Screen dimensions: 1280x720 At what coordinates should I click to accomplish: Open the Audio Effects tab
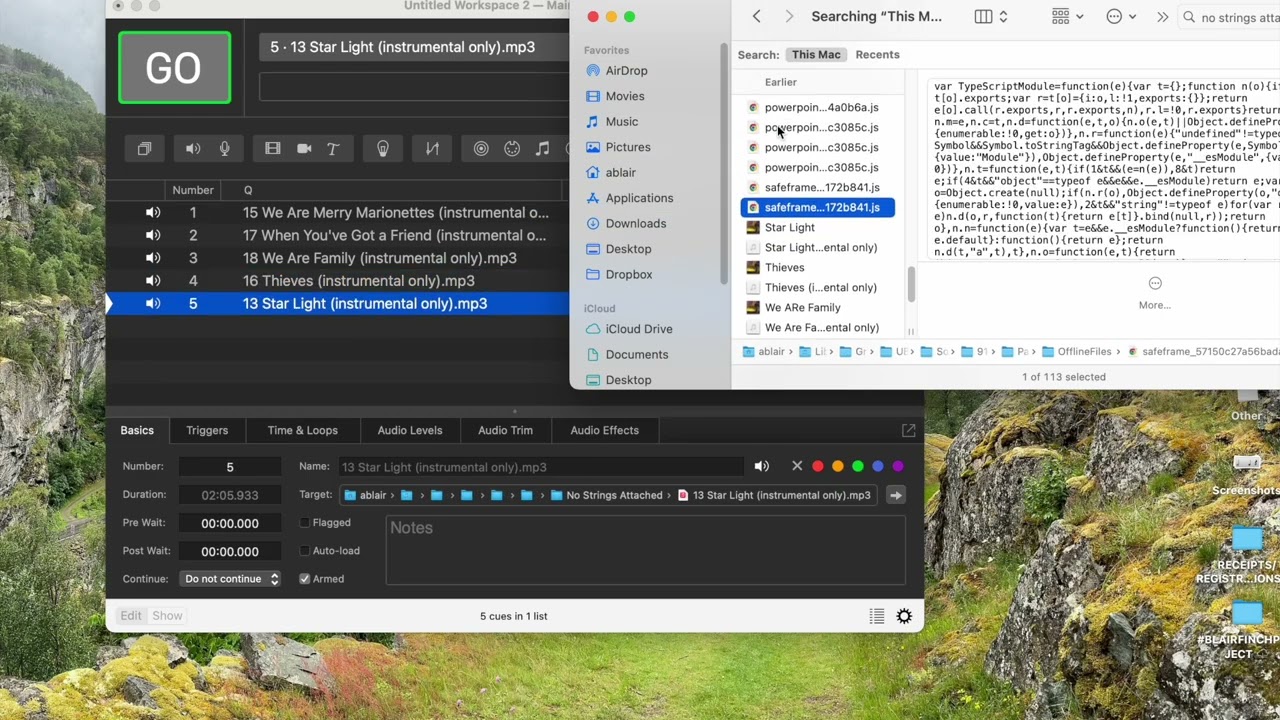coord(604,430)
